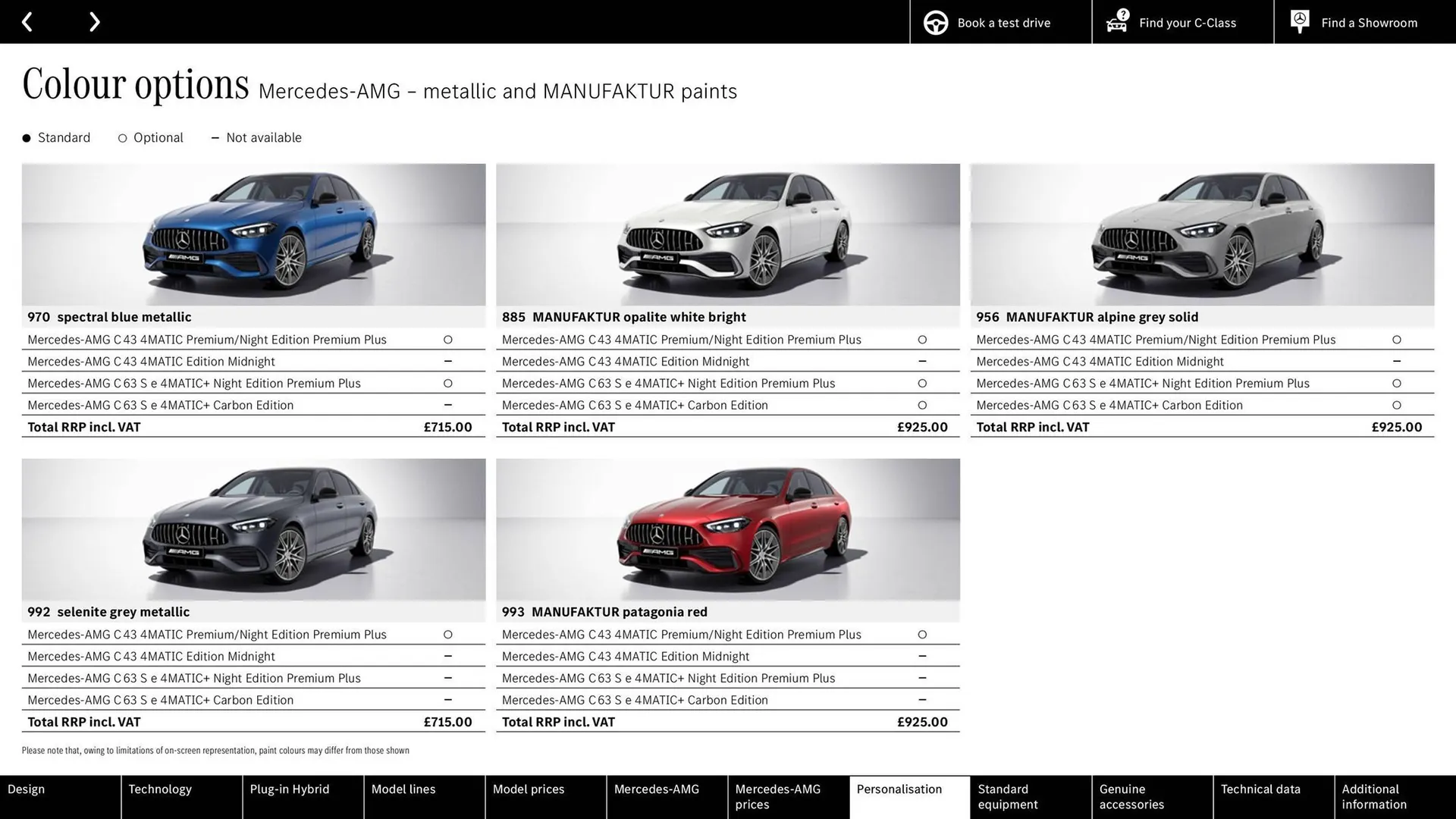Switch to the Mercedes-AMG prices tab
The image size is (1456, 819).
[777, 797]
